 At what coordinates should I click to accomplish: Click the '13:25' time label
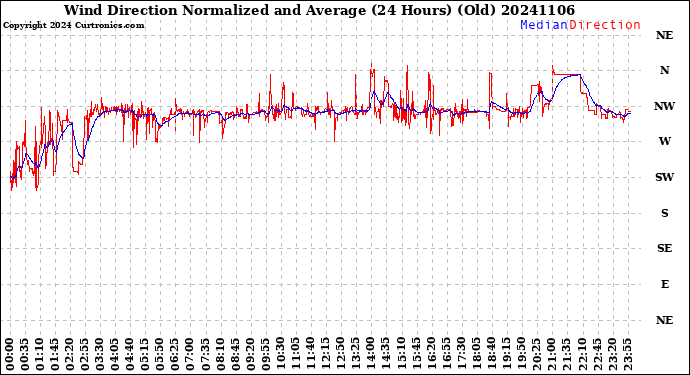(x=356, y=354)
